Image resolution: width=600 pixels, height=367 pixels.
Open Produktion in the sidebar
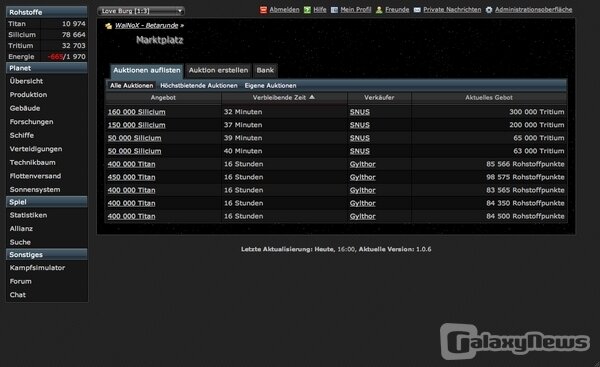[29, 95]
